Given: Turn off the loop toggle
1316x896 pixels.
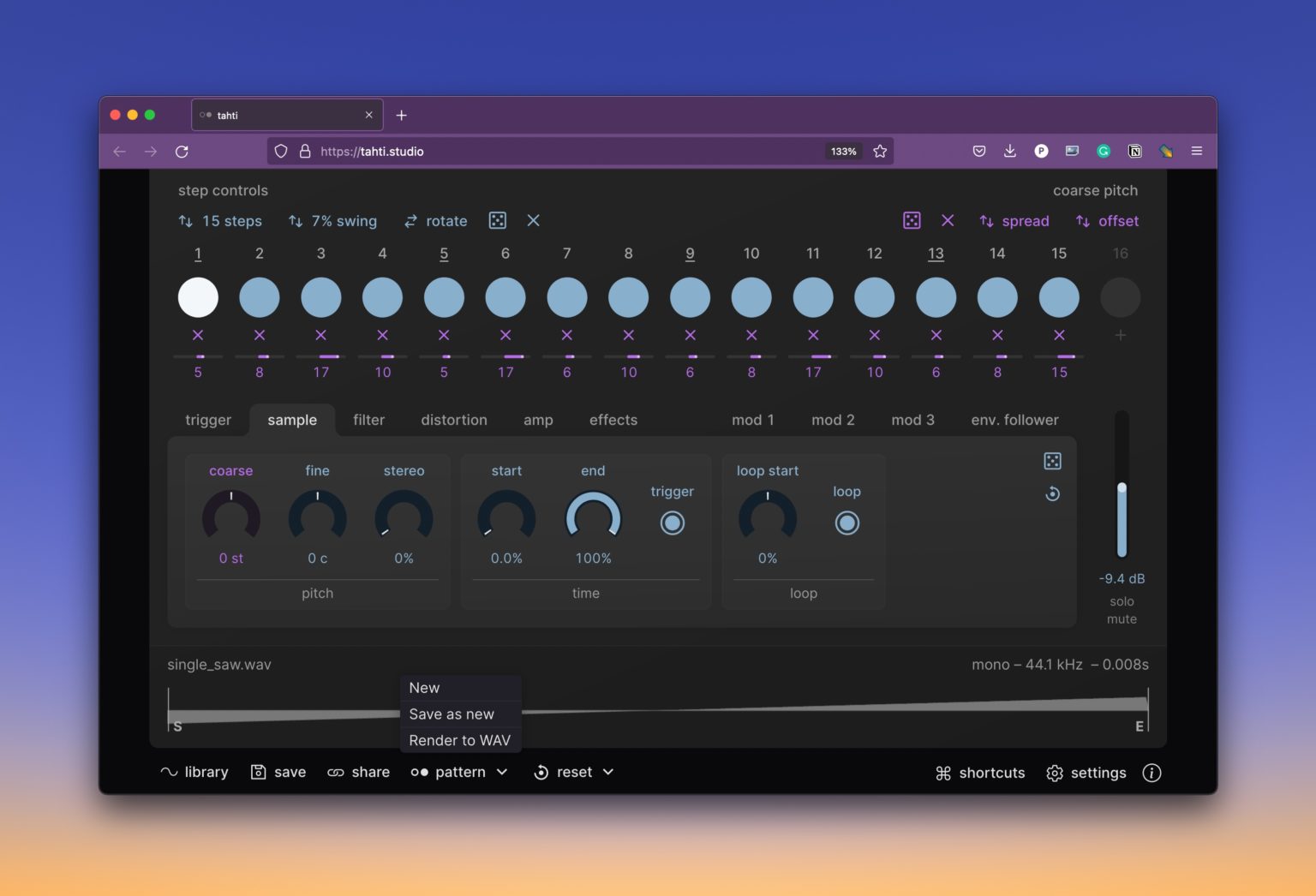Looking at the screenshot, I should tap(846, 522).
